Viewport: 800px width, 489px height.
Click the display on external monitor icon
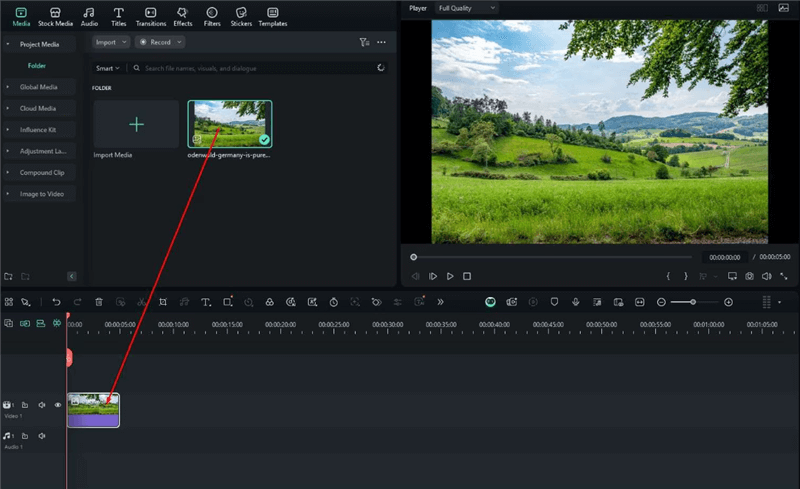(732, 276)
